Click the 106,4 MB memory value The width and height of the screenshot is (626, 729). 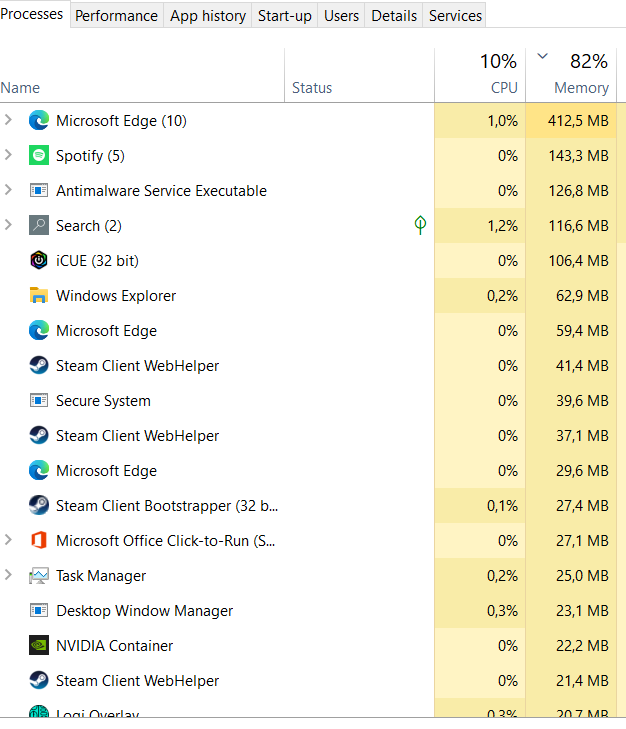click(578, 261)
